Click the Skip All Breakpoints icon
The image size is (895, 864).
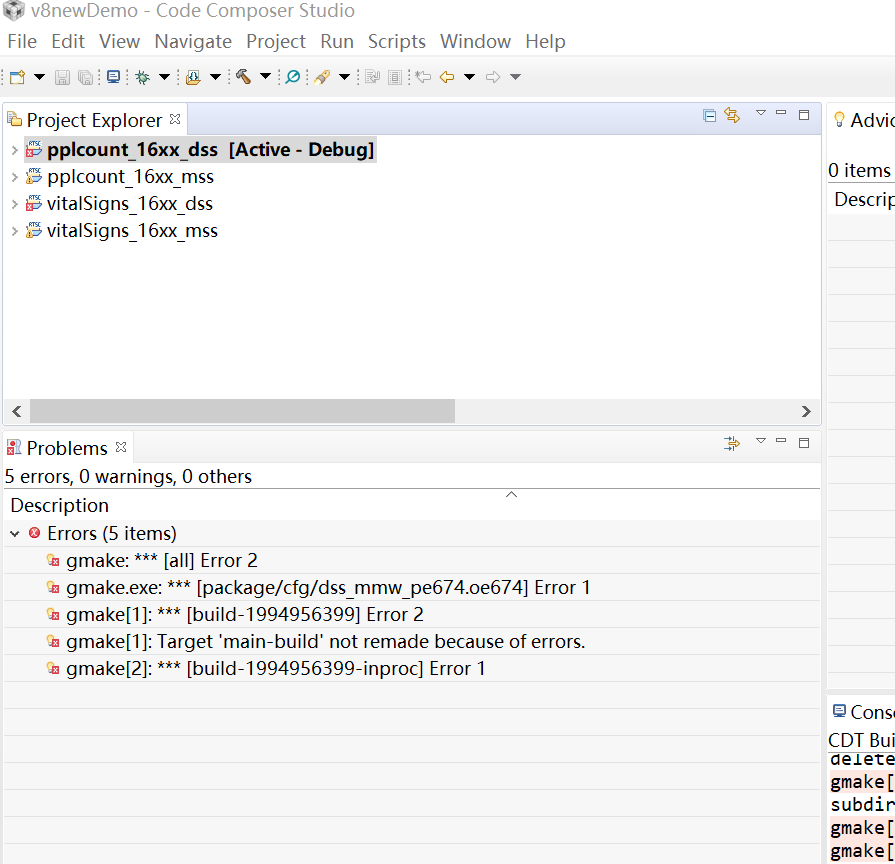293,77
